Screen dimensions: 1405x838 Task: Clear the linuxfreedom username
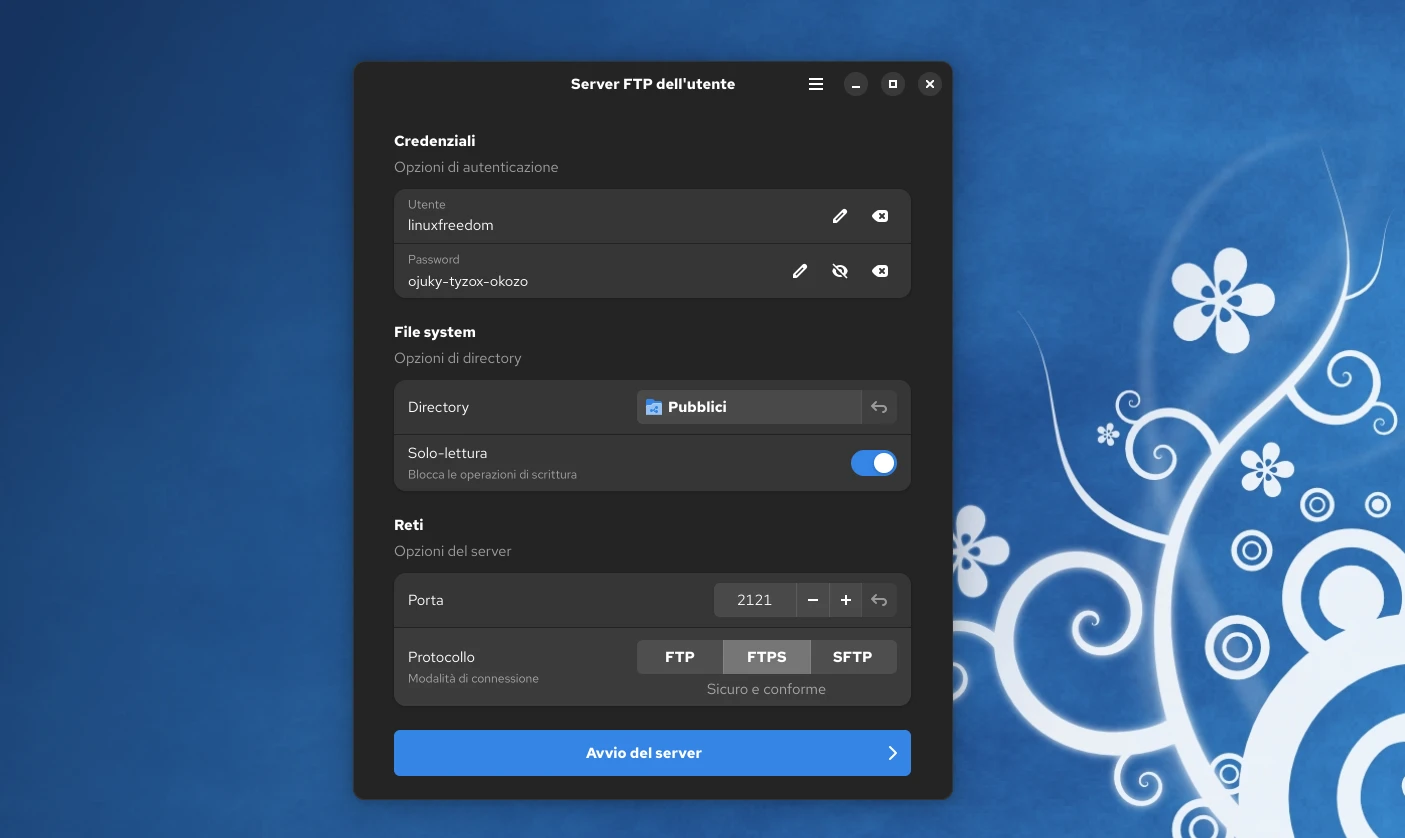(x=880, y=216)
